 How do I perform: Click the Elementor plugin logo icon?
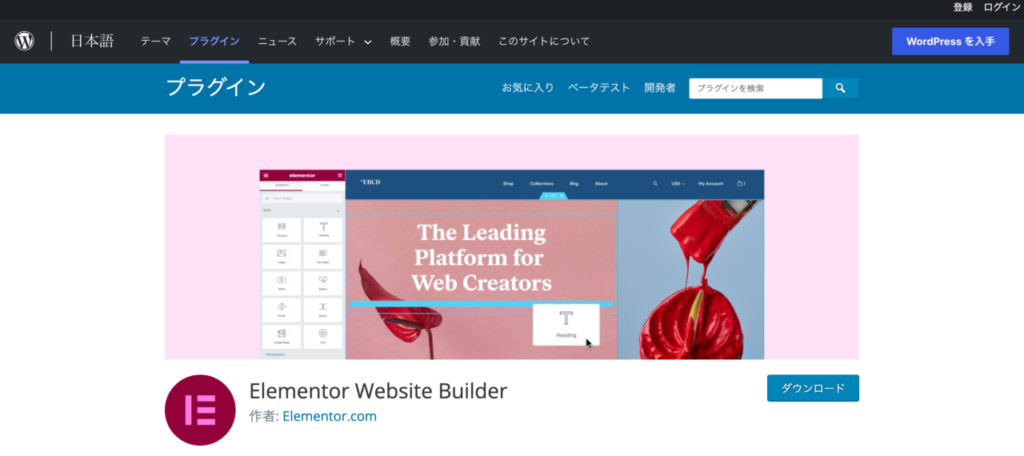(200, 410)
